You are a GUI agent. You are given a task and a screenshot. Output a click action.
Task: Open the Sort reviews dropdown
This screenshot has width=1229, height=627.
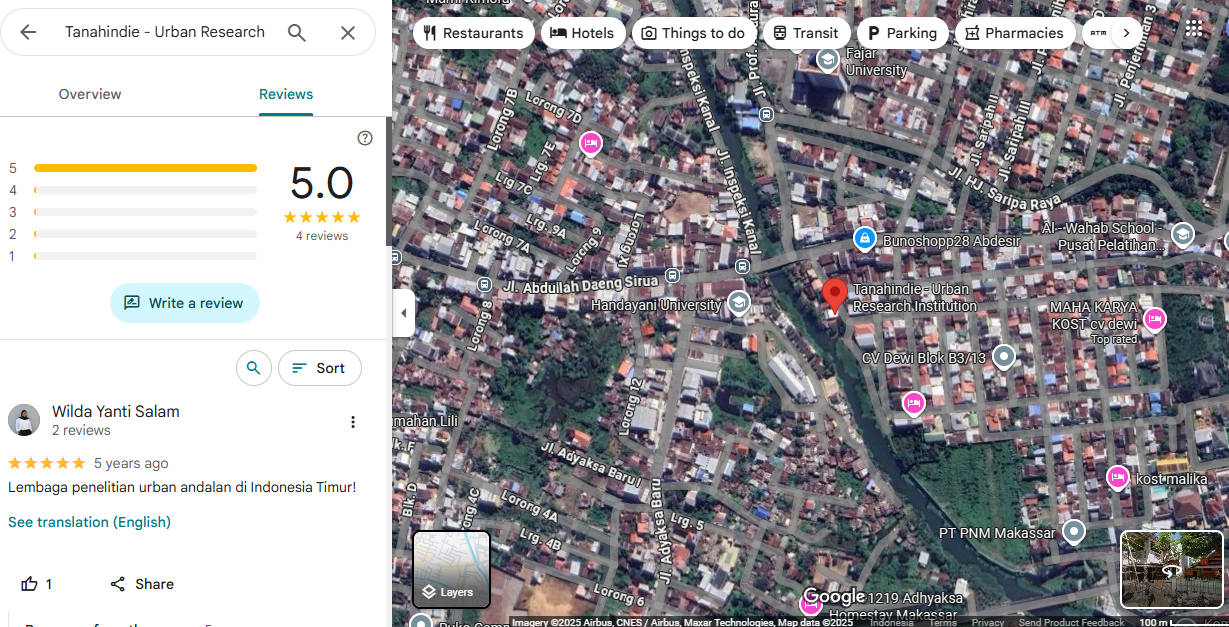[319, 368]
